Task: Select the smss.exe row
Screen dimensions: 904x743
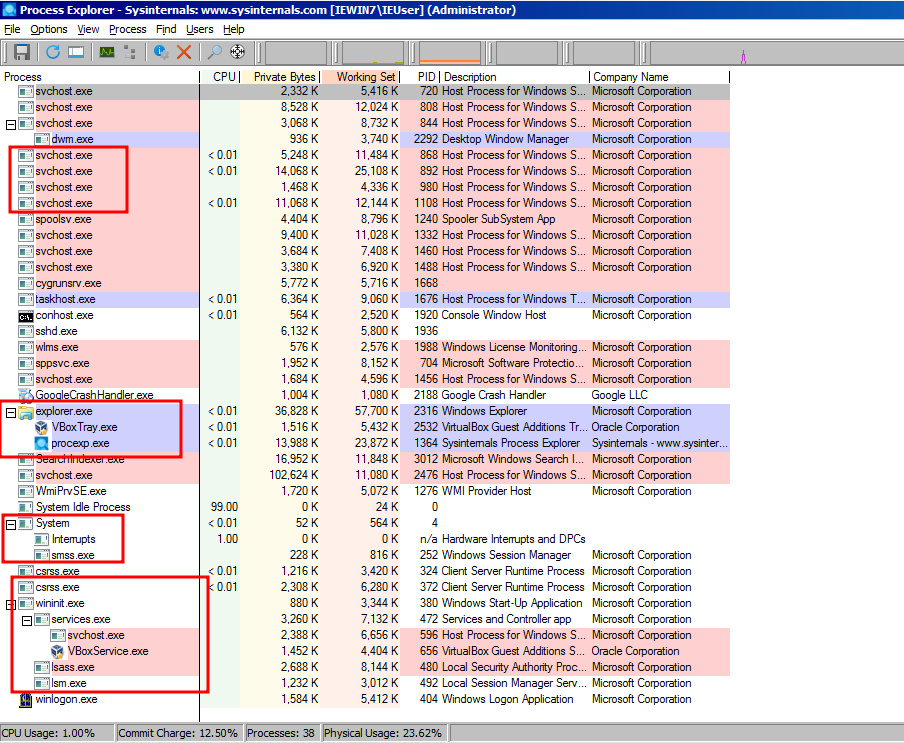Action: 365,555
